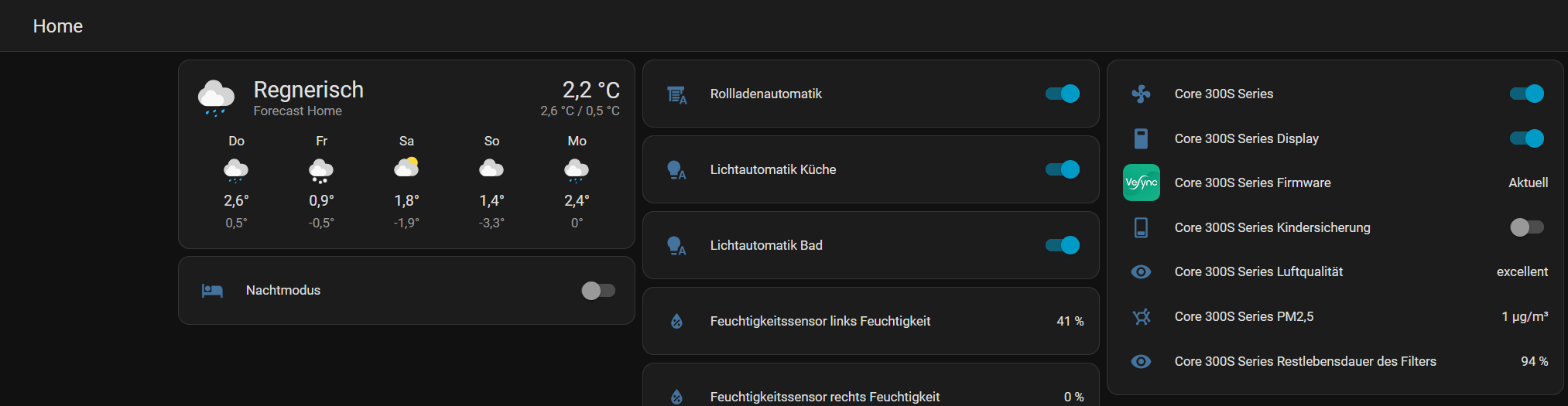1568x406 pixels.
Task: Click the Luftqualität eye icon
Action: pyautogui.click(x=1141, y=272)
